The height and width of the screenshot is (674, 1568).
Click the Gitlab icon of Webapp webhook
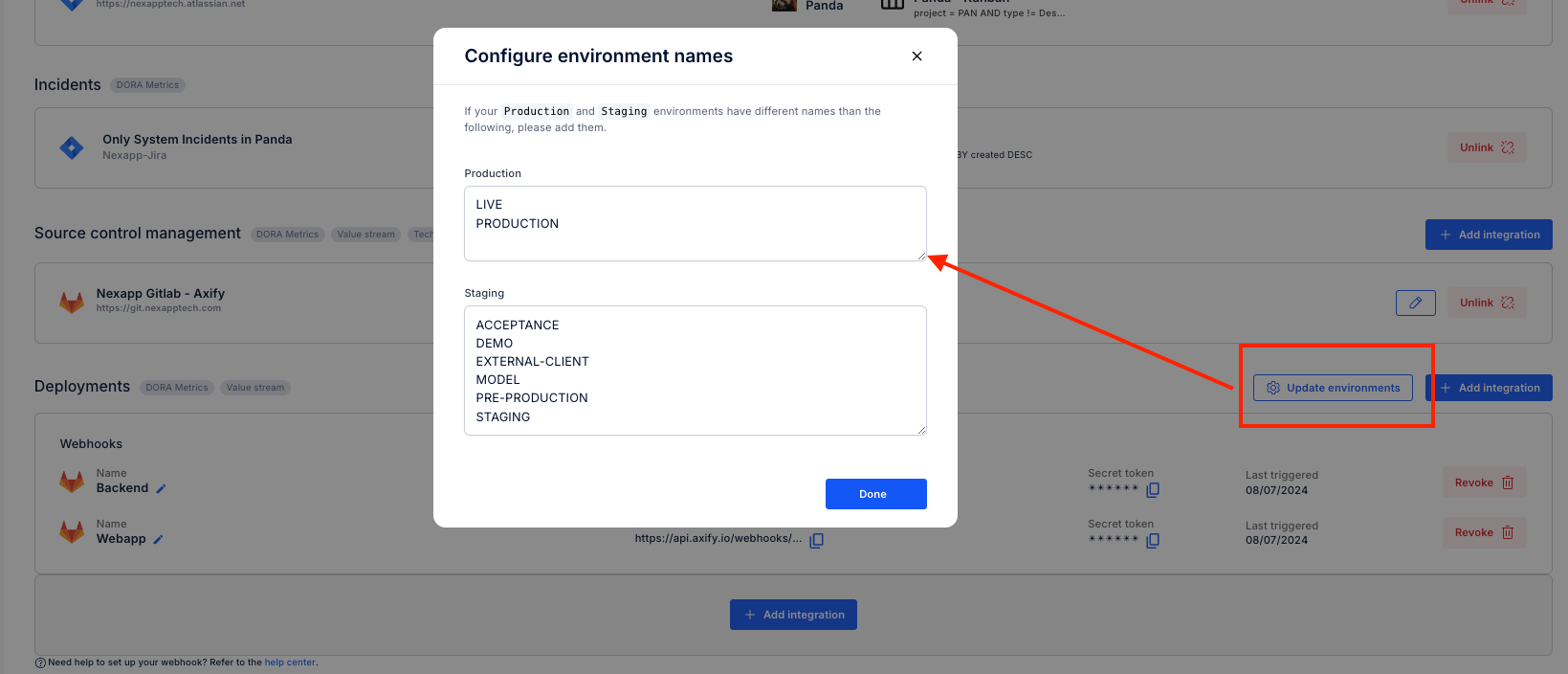tap(72, 532)
